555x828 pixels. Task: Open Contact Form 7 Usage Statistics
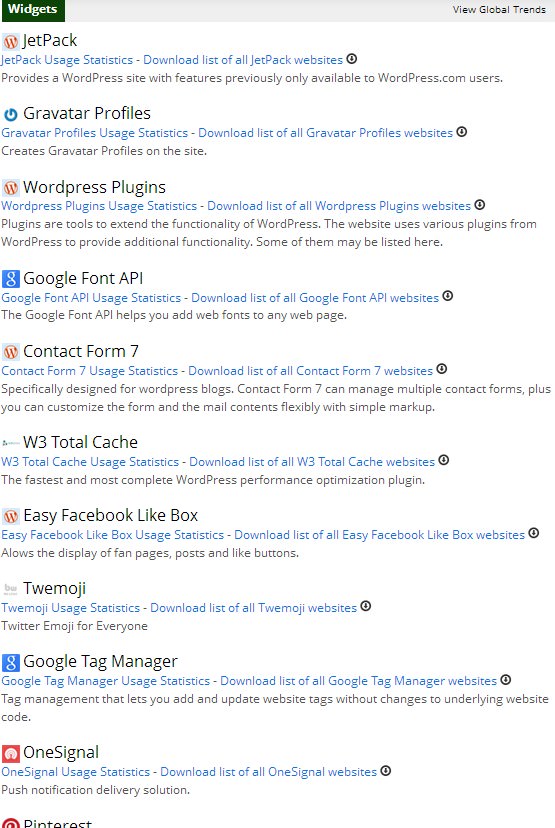[89, 371]
